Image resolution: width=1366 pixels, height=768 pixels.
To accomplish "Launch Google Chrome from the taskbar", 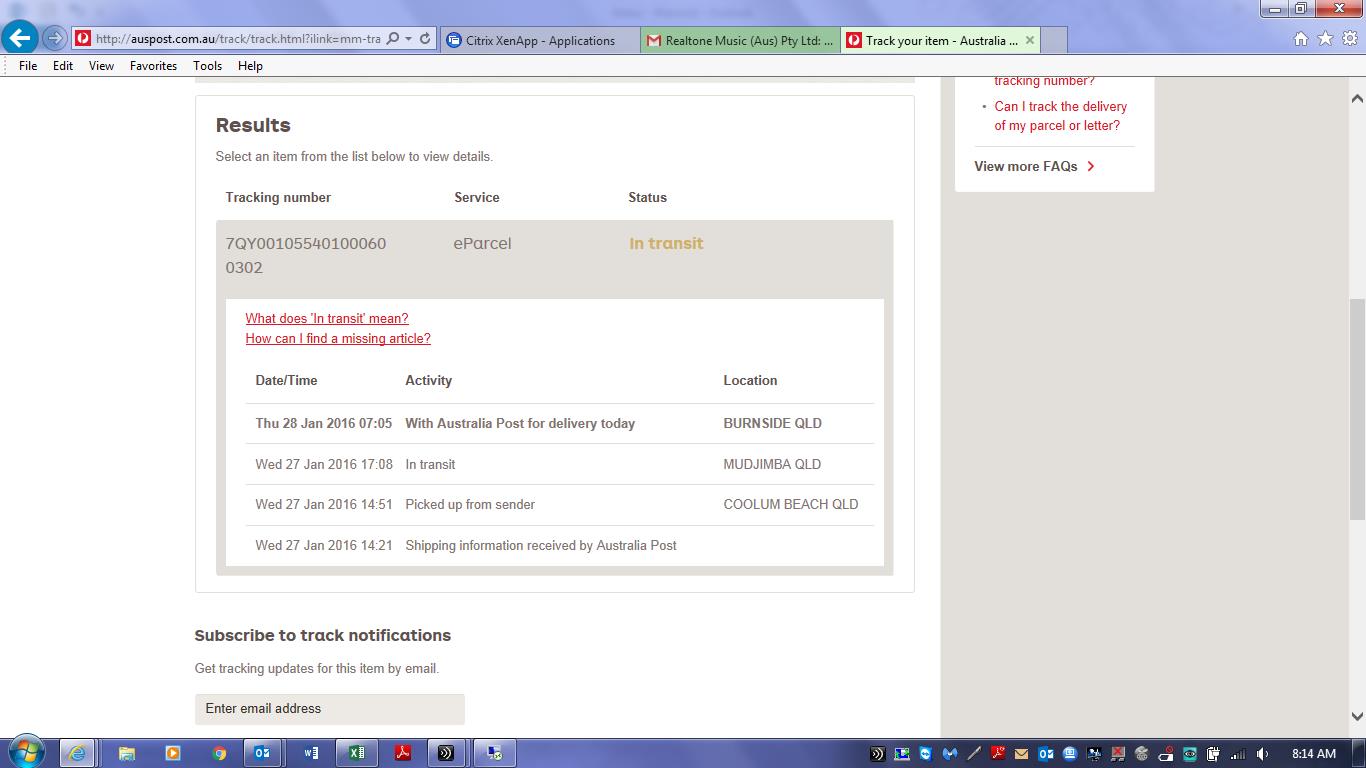I will pyautogui.click(x=219, y=753).
